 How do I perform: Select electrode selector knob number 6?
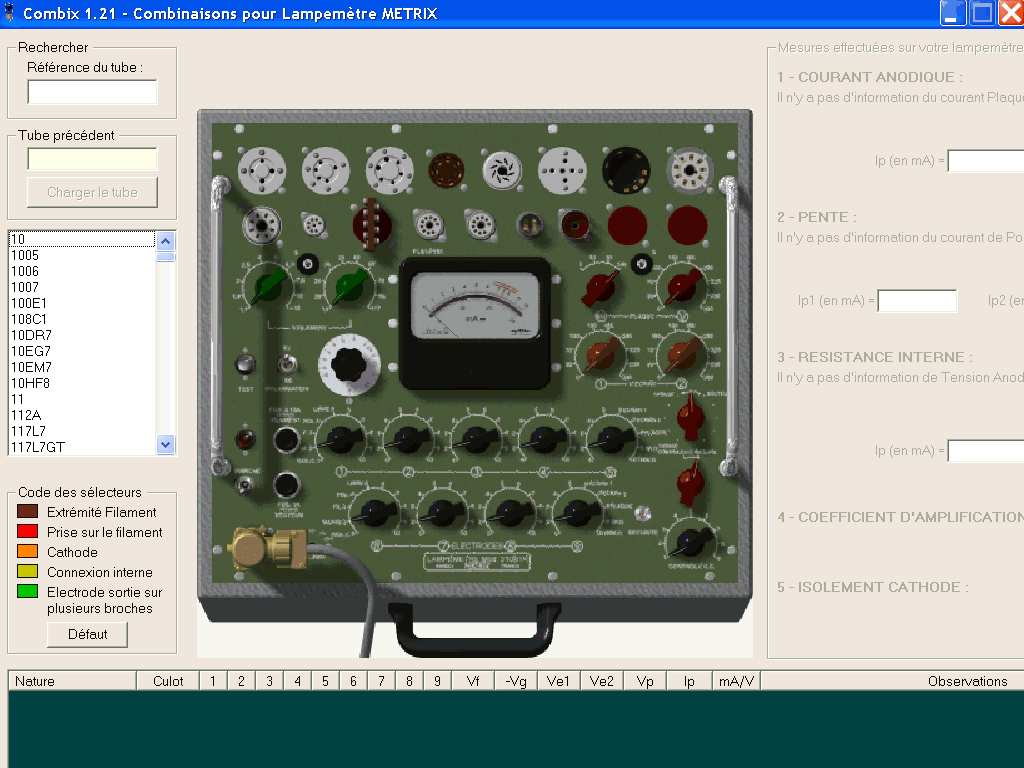tap(374, 513)
